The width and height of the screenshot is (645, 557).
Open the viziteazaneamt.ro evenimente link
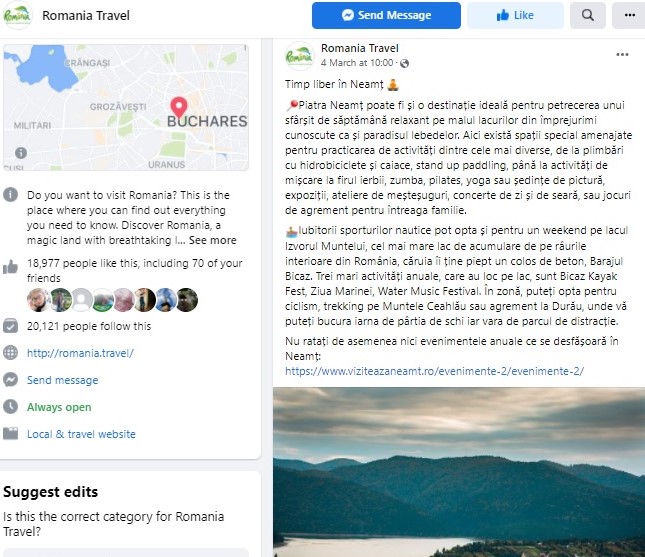pos(434,371)
